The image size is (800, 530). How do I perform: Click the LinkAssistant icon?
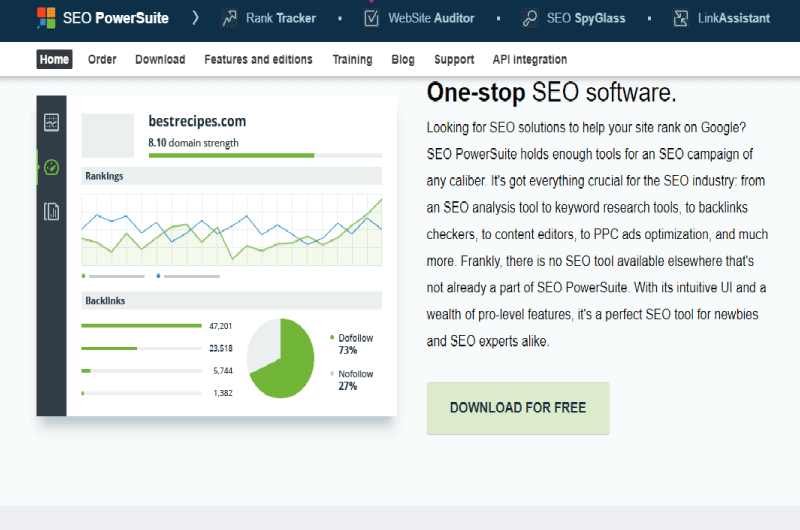681,18
